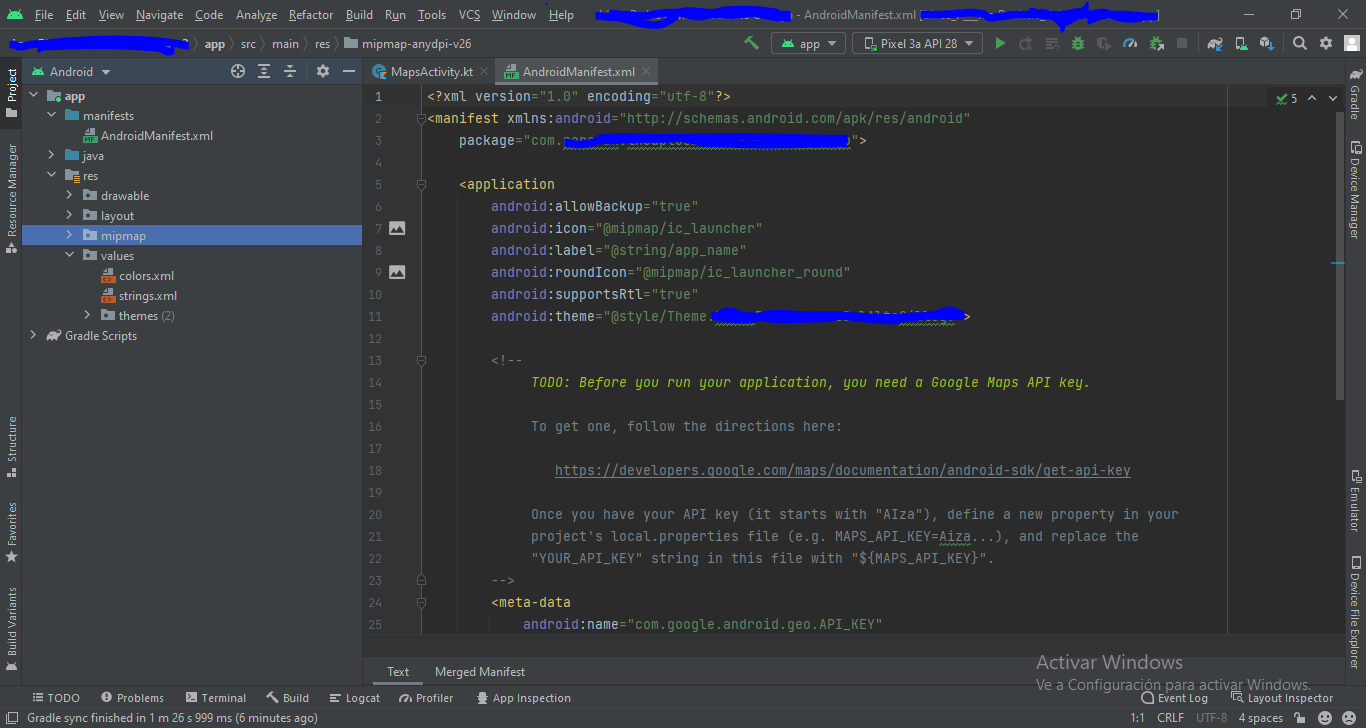
Task: Click the Profile app gauge icon
Action: pyautogui.click(x=1130, y=43)
